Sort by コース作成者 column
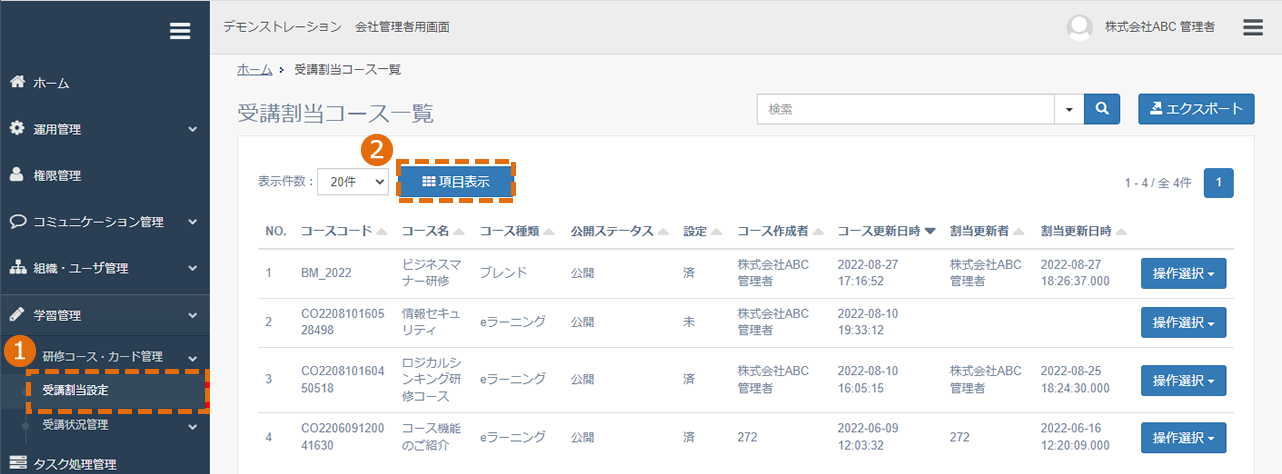Image resolution: width=1282 pixels, height=474 pixels. coord(779,231)
